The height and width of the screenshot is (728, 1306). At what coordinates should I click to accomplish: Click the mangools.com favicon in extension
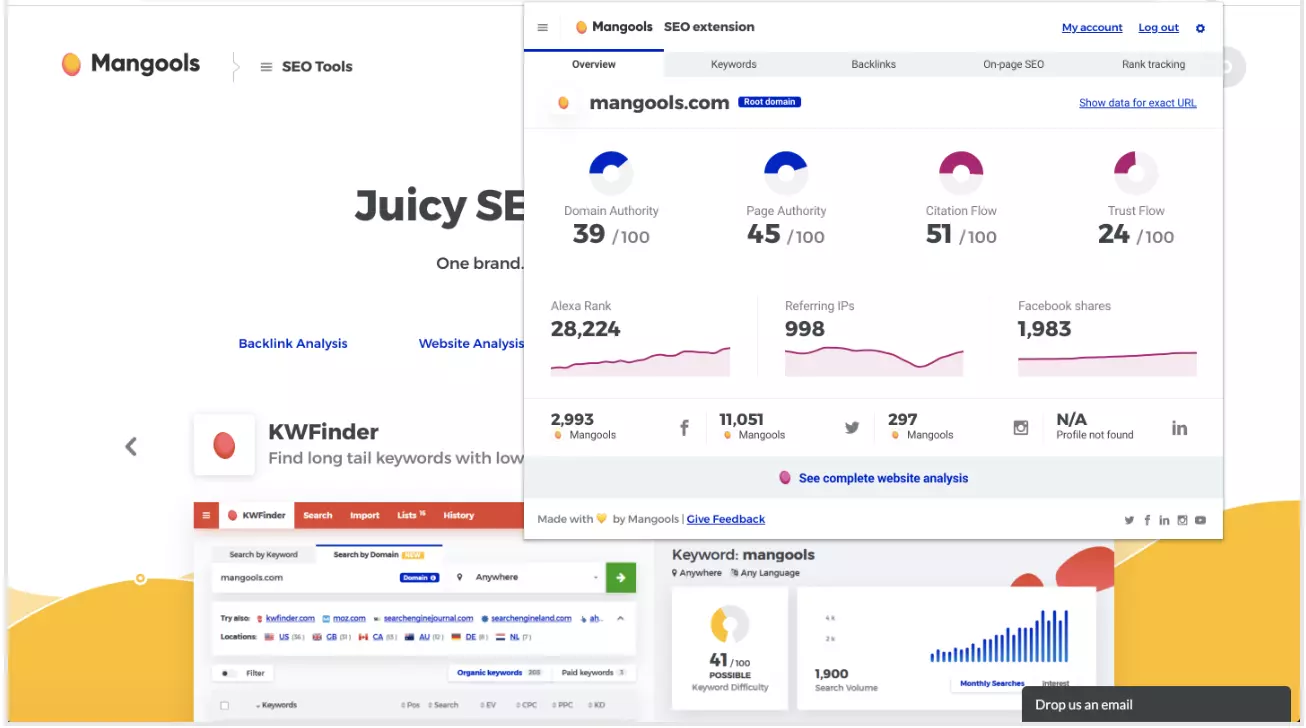pos(563,102)
